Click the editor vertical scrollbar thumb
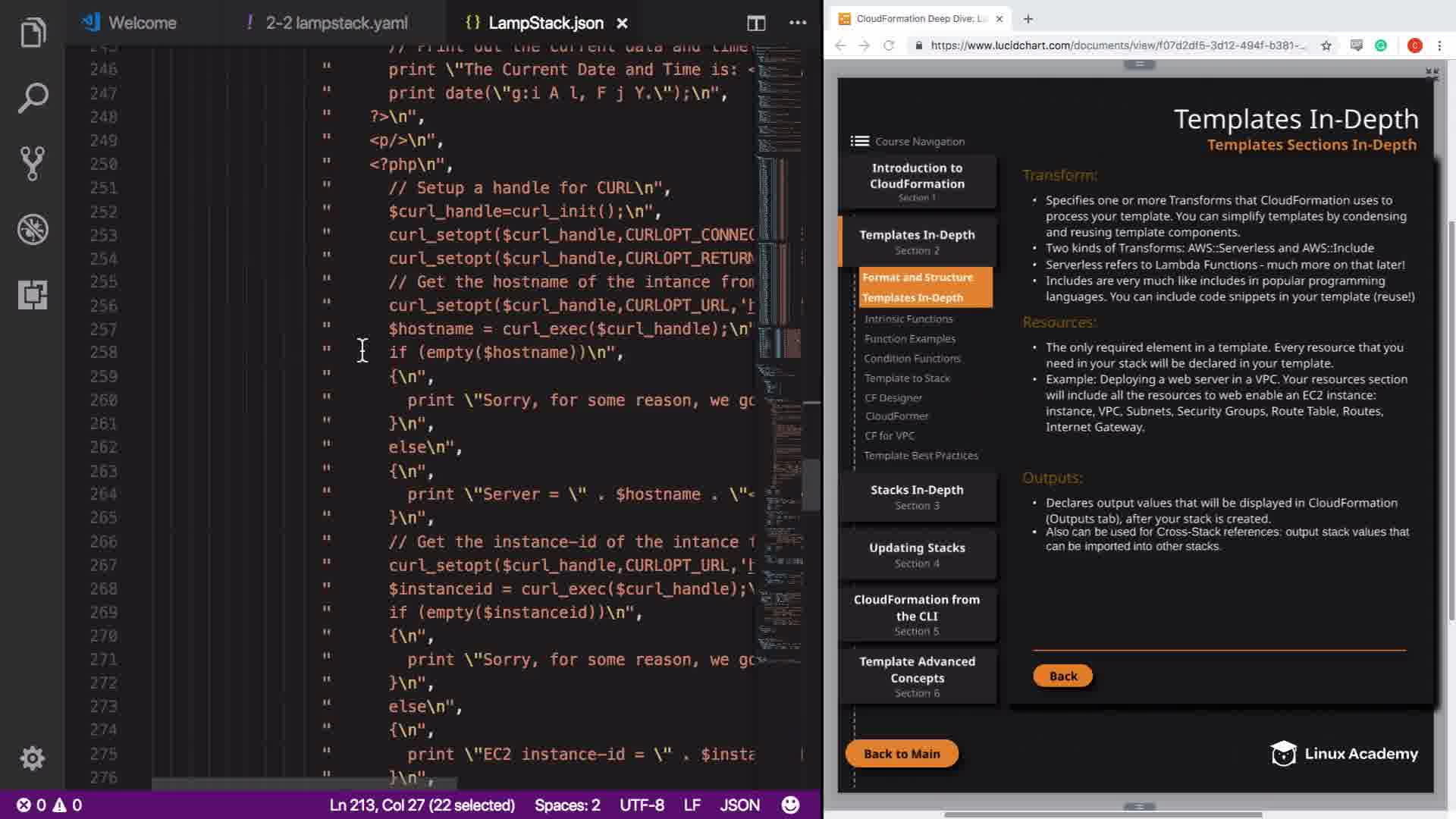Viewport: 1456px width, 819px height. (811, 484)
